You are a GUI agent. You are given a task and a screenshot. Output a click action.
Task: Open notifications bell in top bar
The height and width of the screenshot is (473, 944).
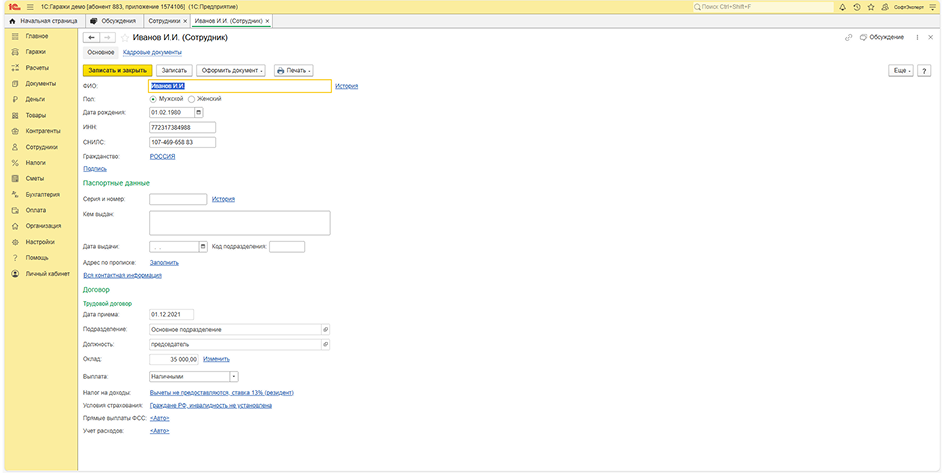(x=842, y=6)
